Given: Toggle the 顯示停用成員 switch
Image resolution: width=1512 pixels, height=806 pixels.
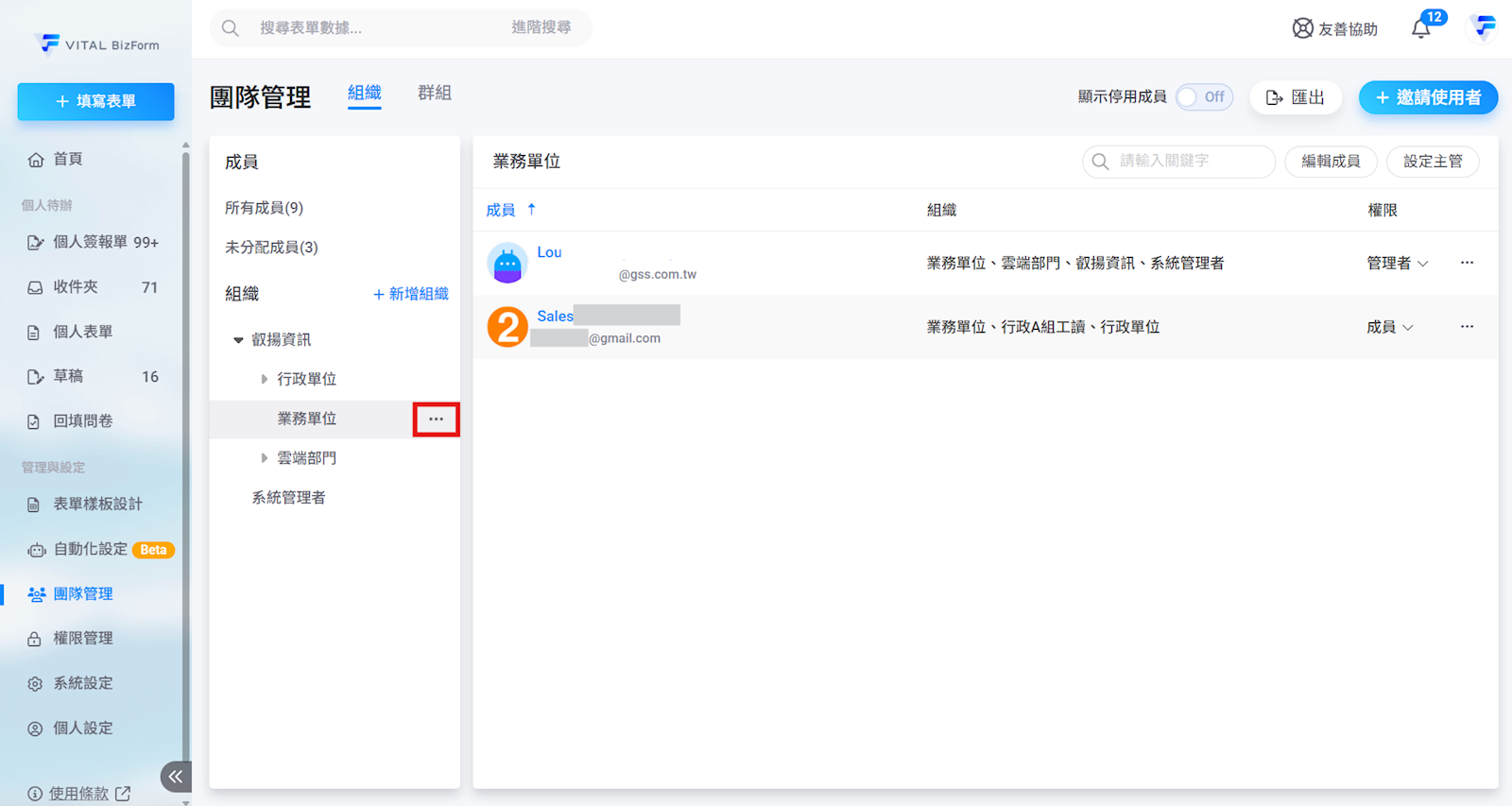Looking at the screenshot, I should pyautogui.click(x=1204, y=97).
